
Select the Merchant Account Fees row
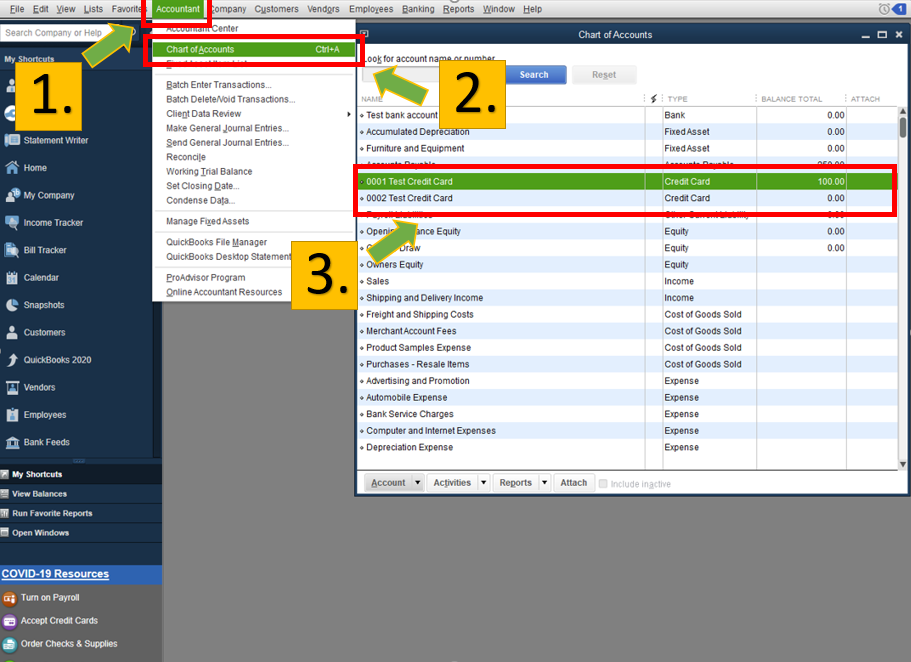pos(627,331)
